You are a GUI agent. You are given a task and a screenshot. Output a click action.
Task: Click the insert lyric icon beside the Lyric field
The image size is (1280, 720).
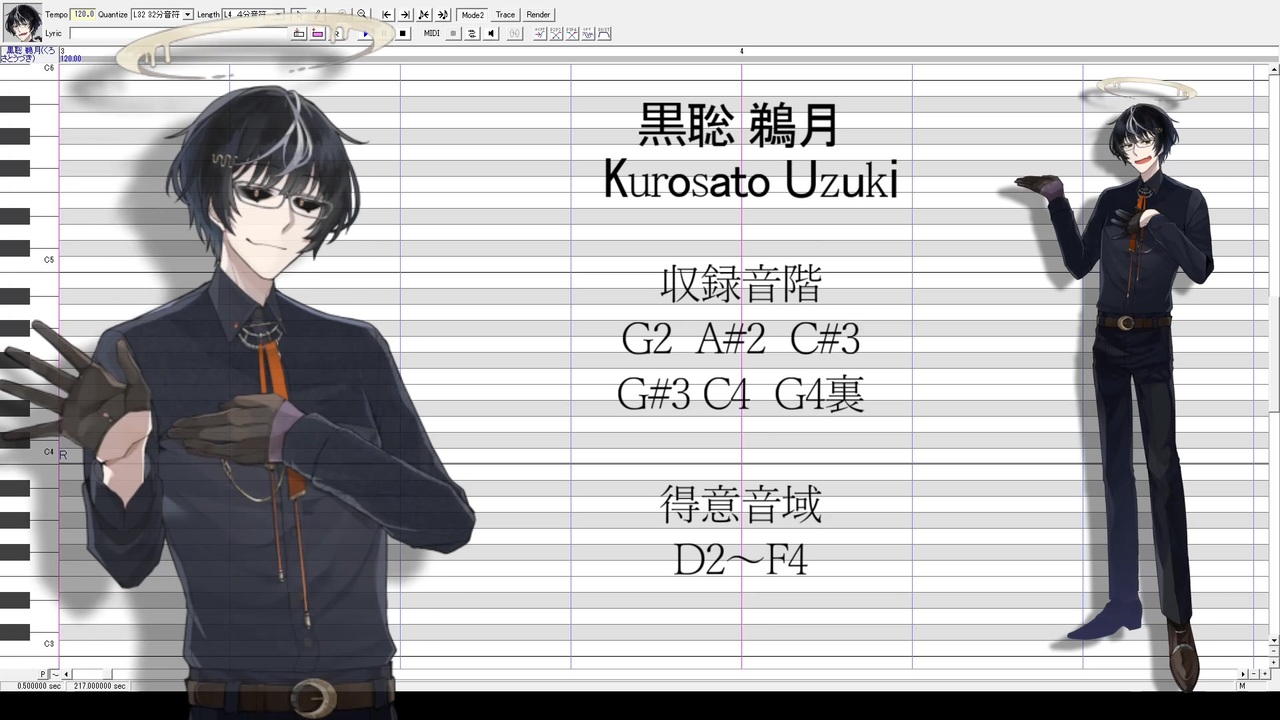point(298,33)
